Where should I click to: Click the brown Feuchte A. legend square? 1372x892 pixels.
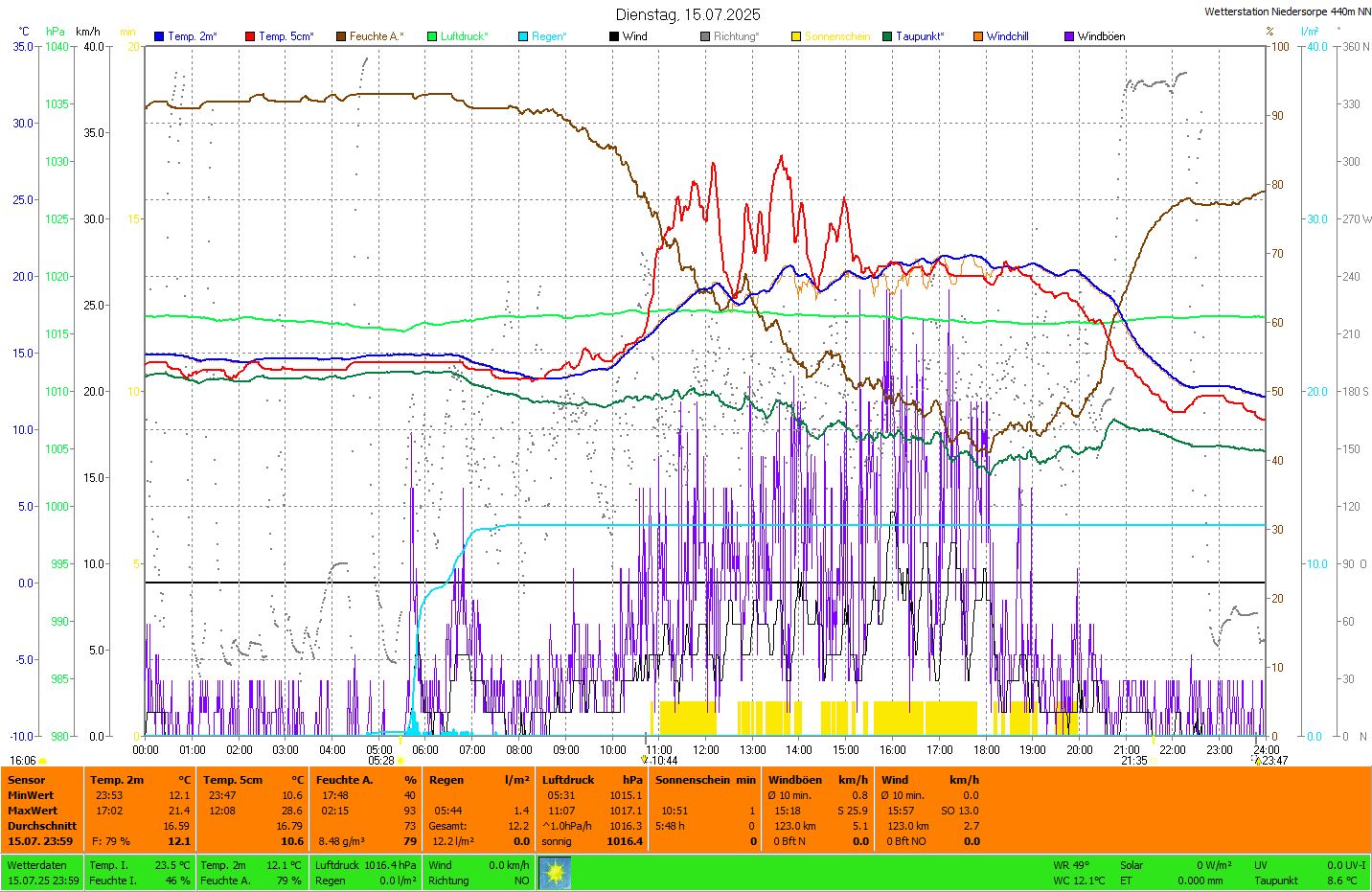point(341,36)
